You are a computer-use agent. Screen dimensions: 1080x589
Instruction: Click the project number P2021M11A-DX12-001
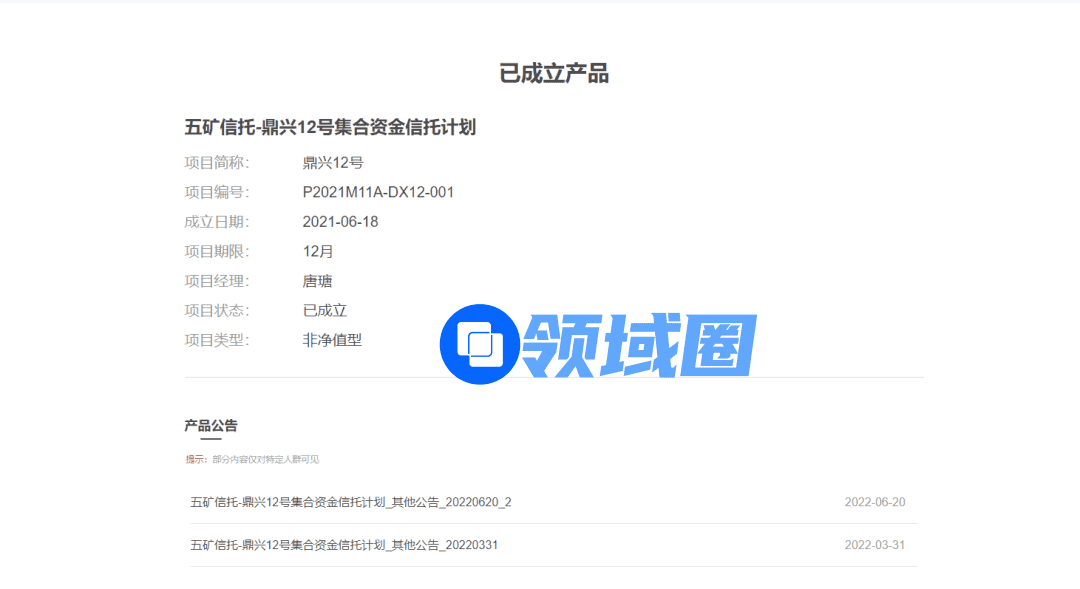tap(378, 192)
